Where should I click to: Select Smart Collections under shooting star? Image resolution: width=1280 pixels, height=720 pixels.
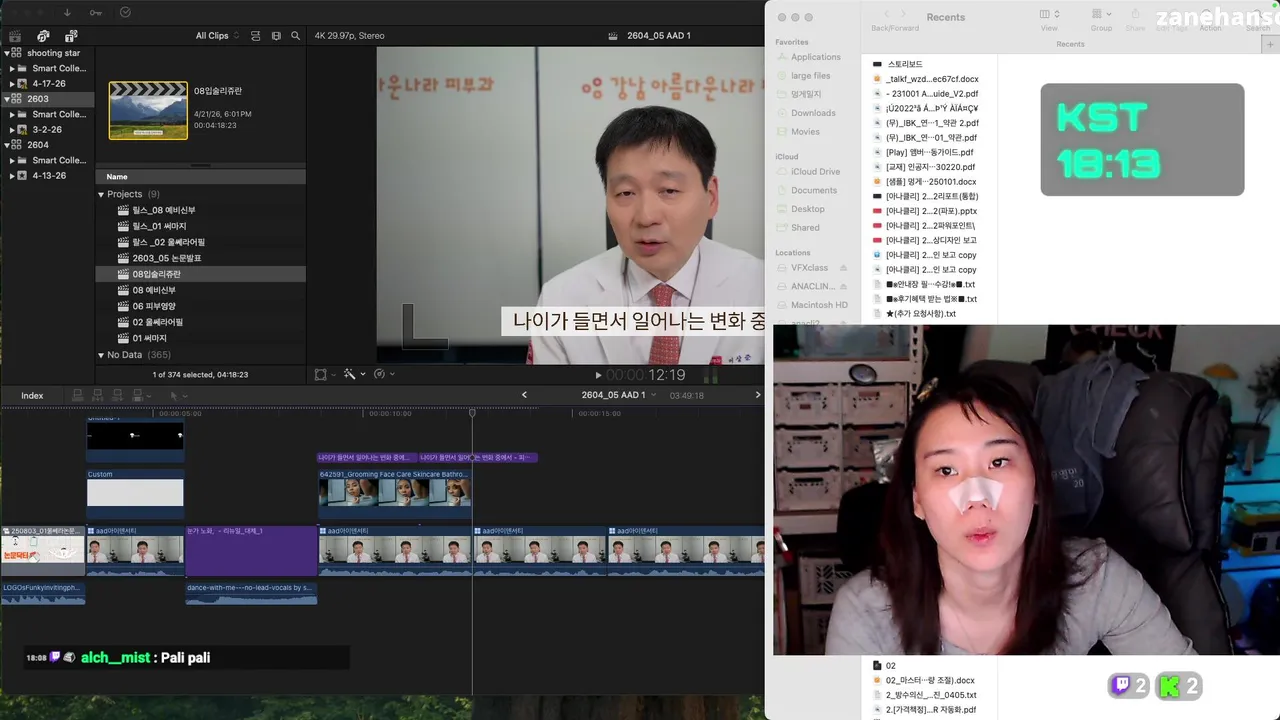[59, 69]
